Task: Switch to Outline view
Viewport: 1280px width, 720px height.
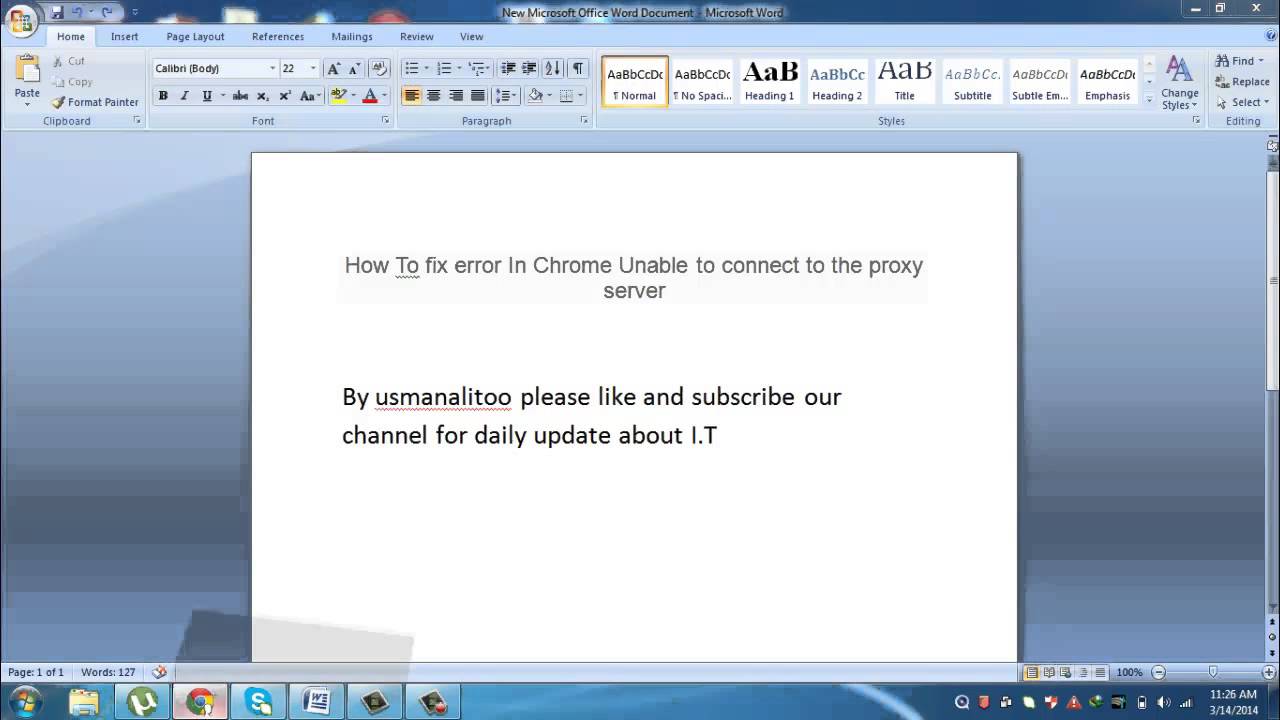Action: coord(1083,672)
